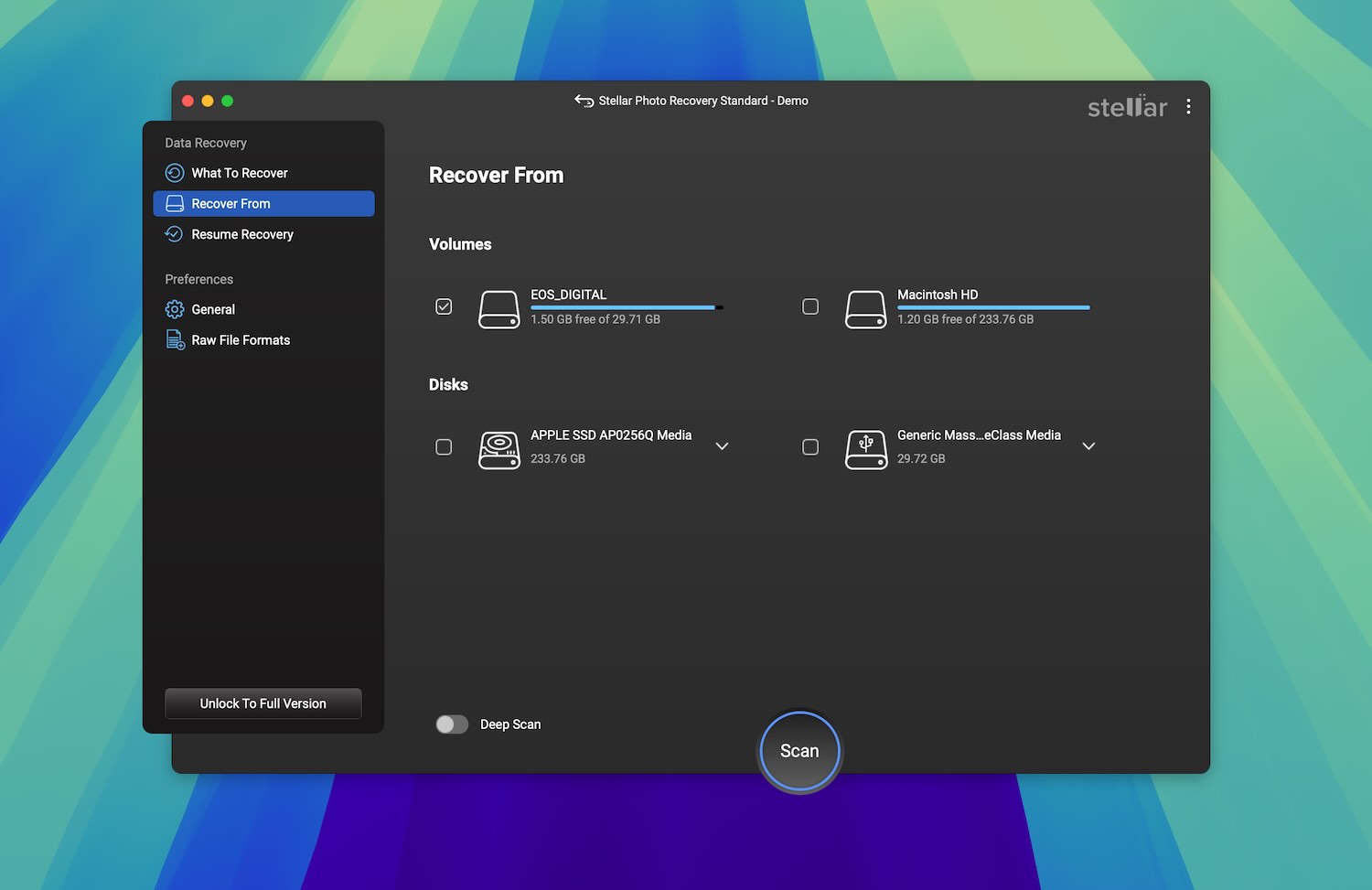Expand the APPLE SSD AP0256Q Media chevron
The image size is (1372, 890).
722,446
